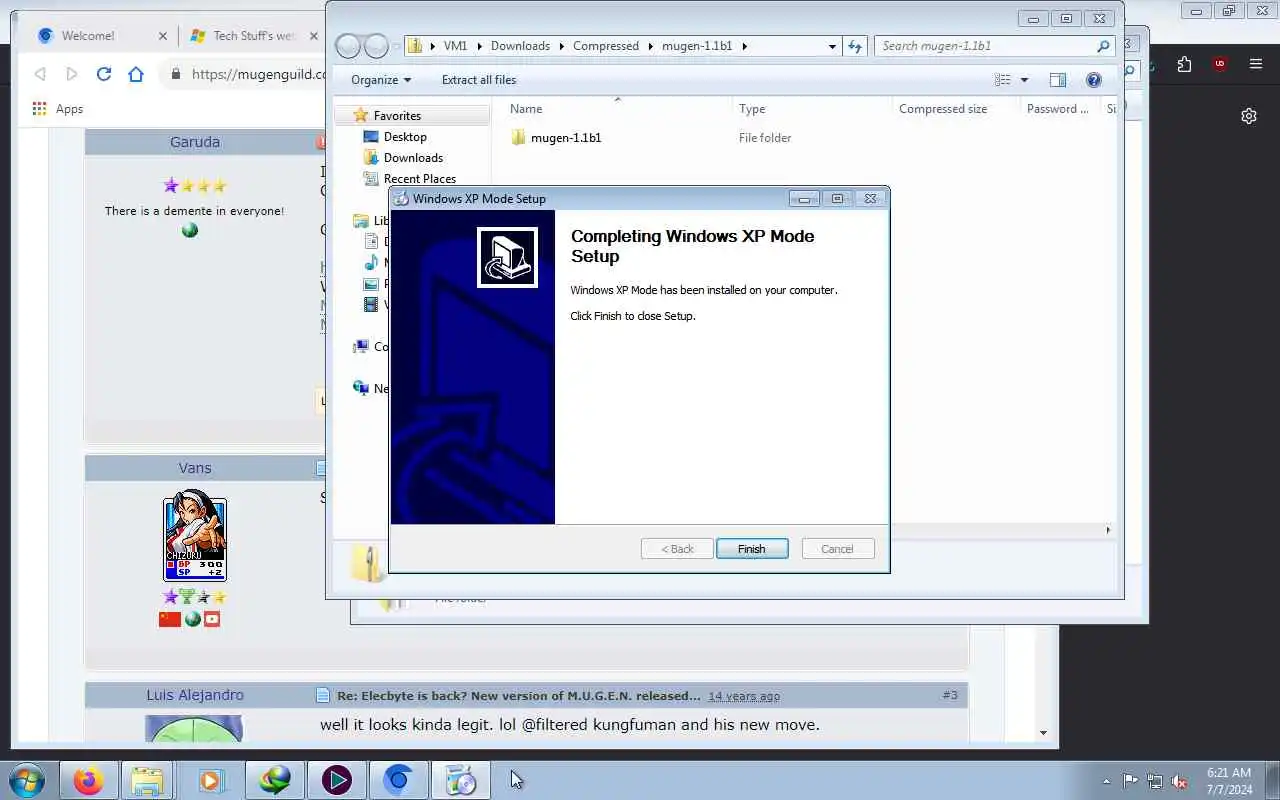Click Extract all files in Explorer toolbar
Viewport: 1280px width, 800px height.
click(479, 80)
